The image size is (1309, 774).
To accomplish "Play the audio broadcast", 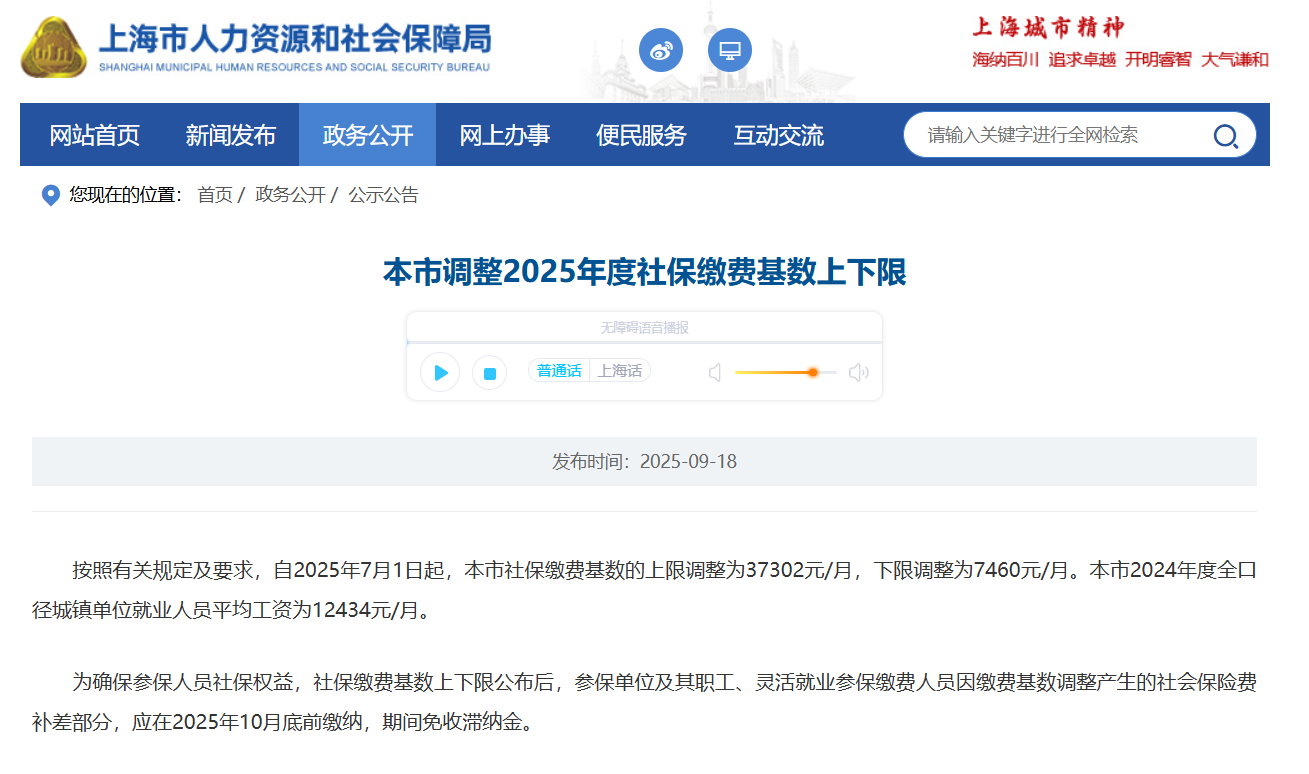I will (440, 373).
